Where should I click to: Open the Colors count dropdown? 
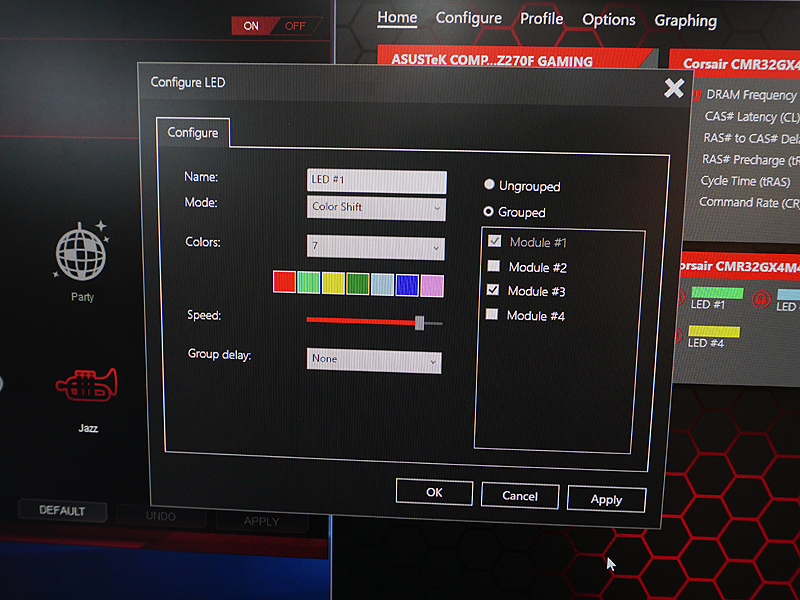(x=376, y=247)
